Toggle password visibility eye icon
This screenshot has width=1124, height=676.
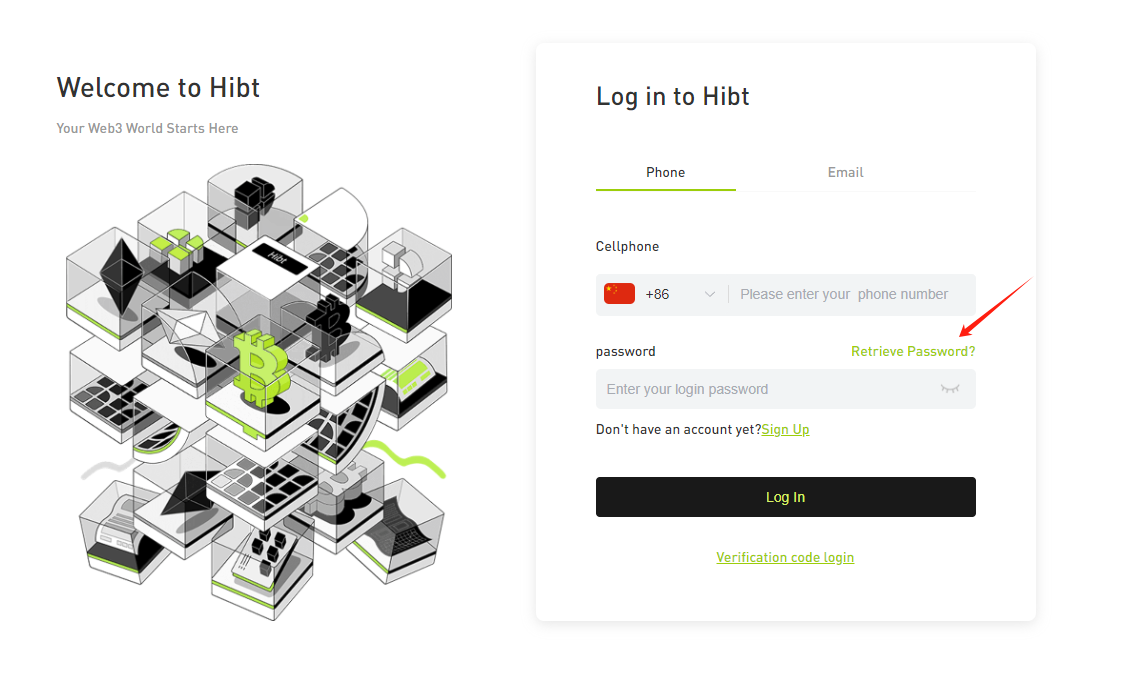point(950,389)
